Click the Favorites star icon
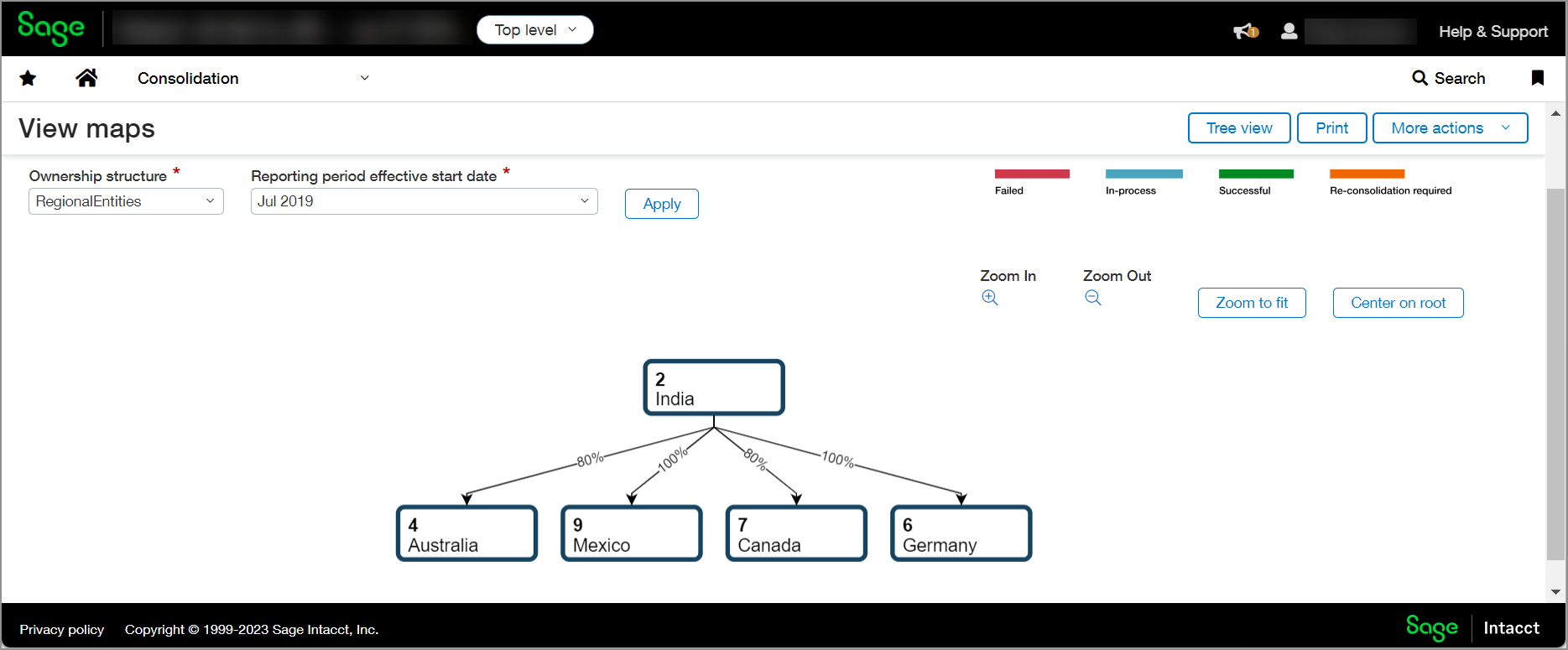 coord(28,78)
